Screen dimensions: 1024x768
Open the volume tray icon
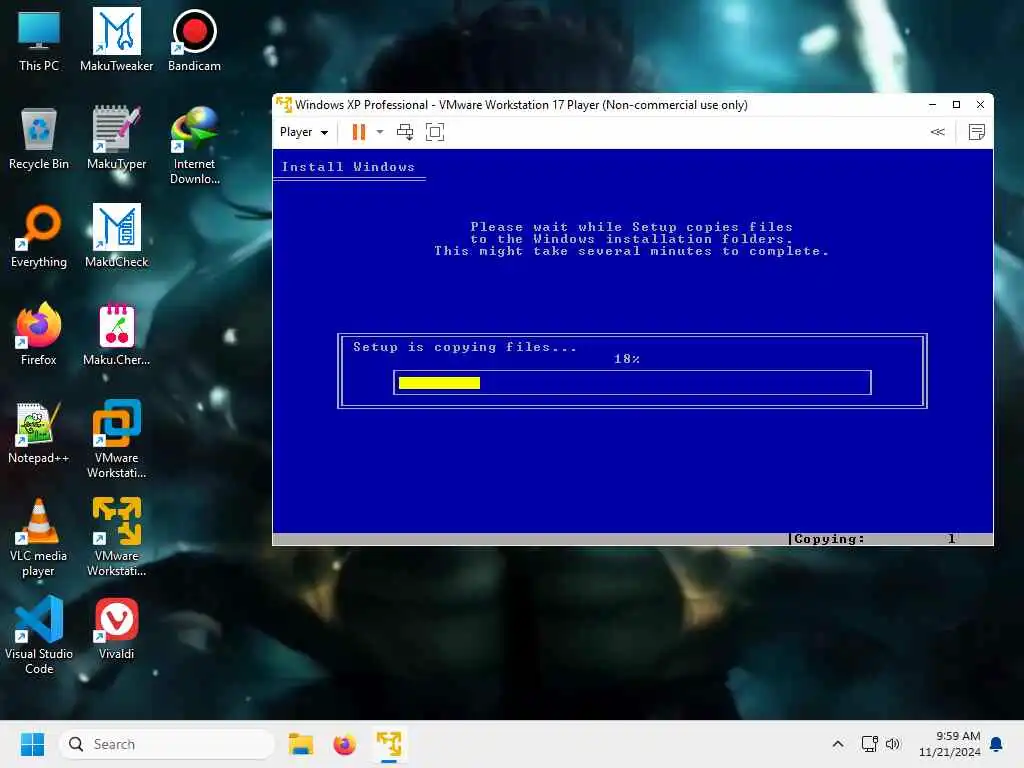tap(893, 744)
